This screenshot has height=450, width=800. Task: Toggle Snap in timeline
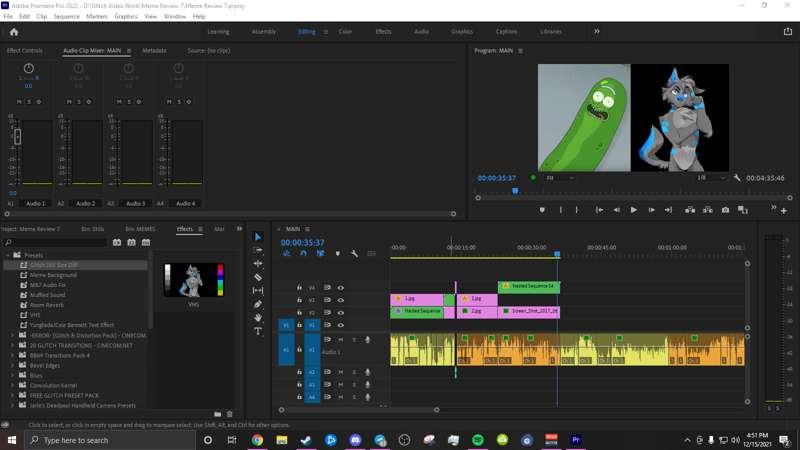304,254
